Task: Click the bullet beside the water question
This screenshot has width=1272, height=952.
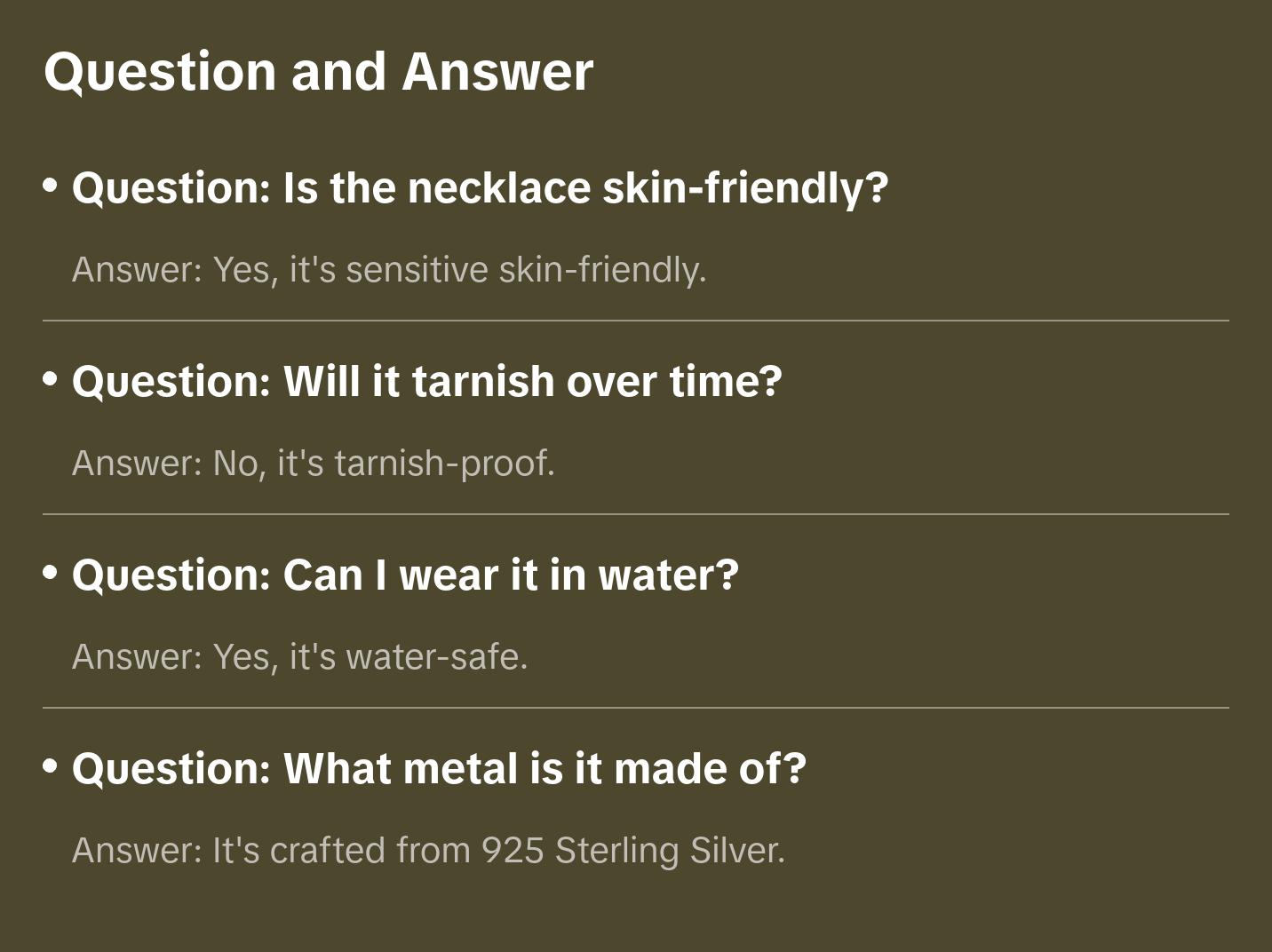Action: click(x=51, y=573)
